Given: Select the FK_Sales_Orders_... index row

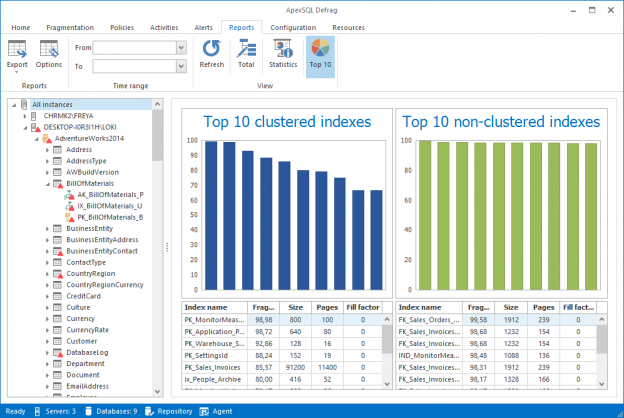Looking at the screenshot, I should (x=496, y=320).
